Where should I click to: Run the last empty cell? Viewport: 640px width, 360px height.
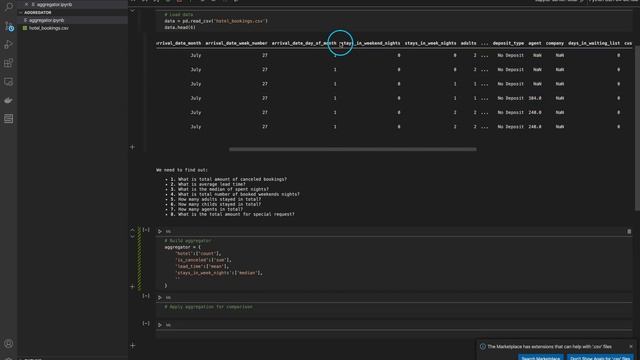tap(160, 325)
